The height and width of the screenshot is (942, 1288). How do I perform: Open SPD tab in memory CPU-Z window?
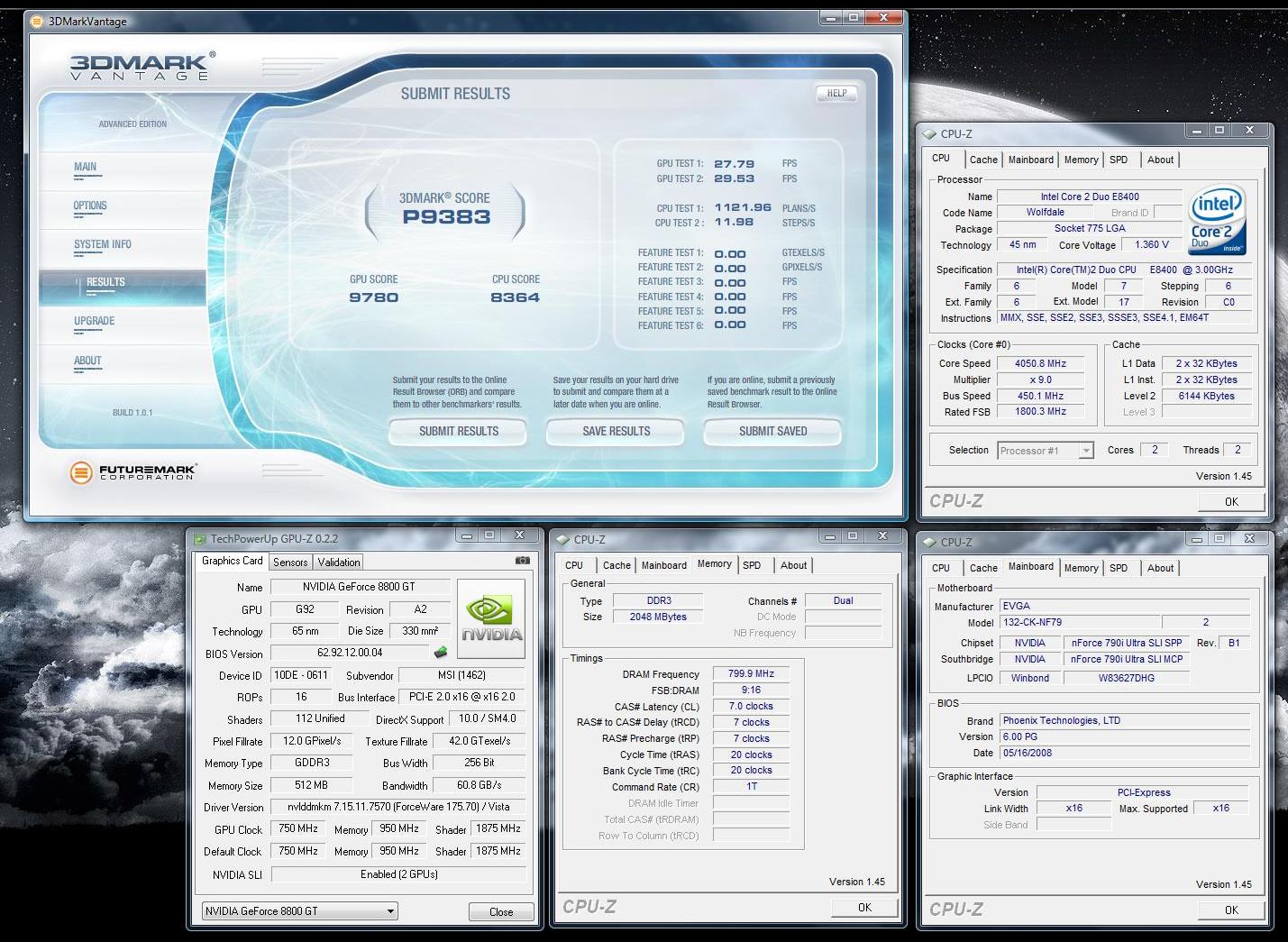[x=752, y=565]
